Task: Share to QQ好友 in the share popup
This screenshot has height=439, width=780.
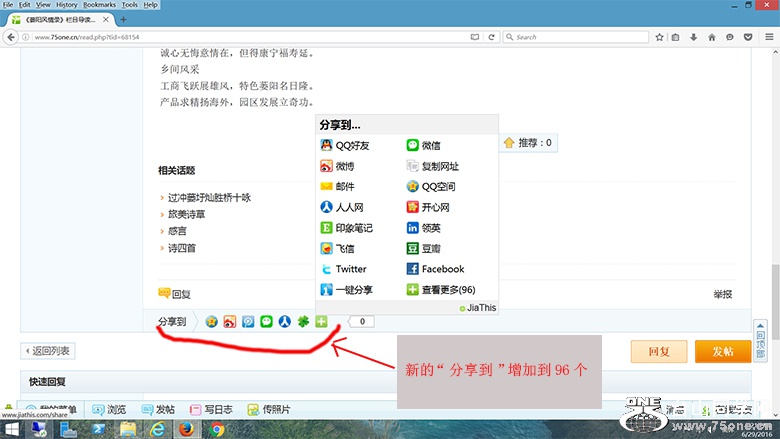Action: pyautogui.click(x=344, y=145)
